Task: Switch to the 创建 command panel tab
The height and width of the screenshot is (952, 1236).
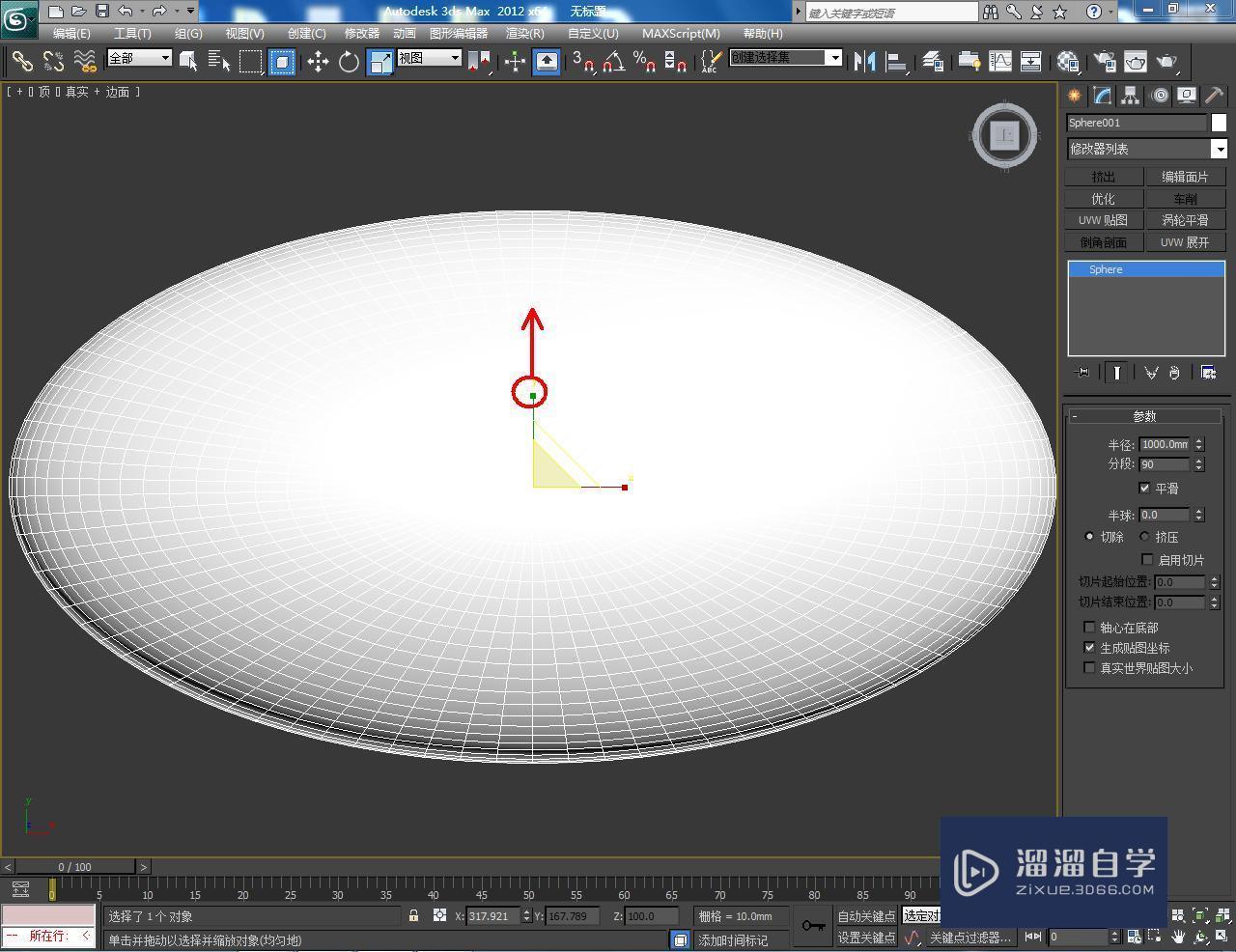Action: point(1073,95)
